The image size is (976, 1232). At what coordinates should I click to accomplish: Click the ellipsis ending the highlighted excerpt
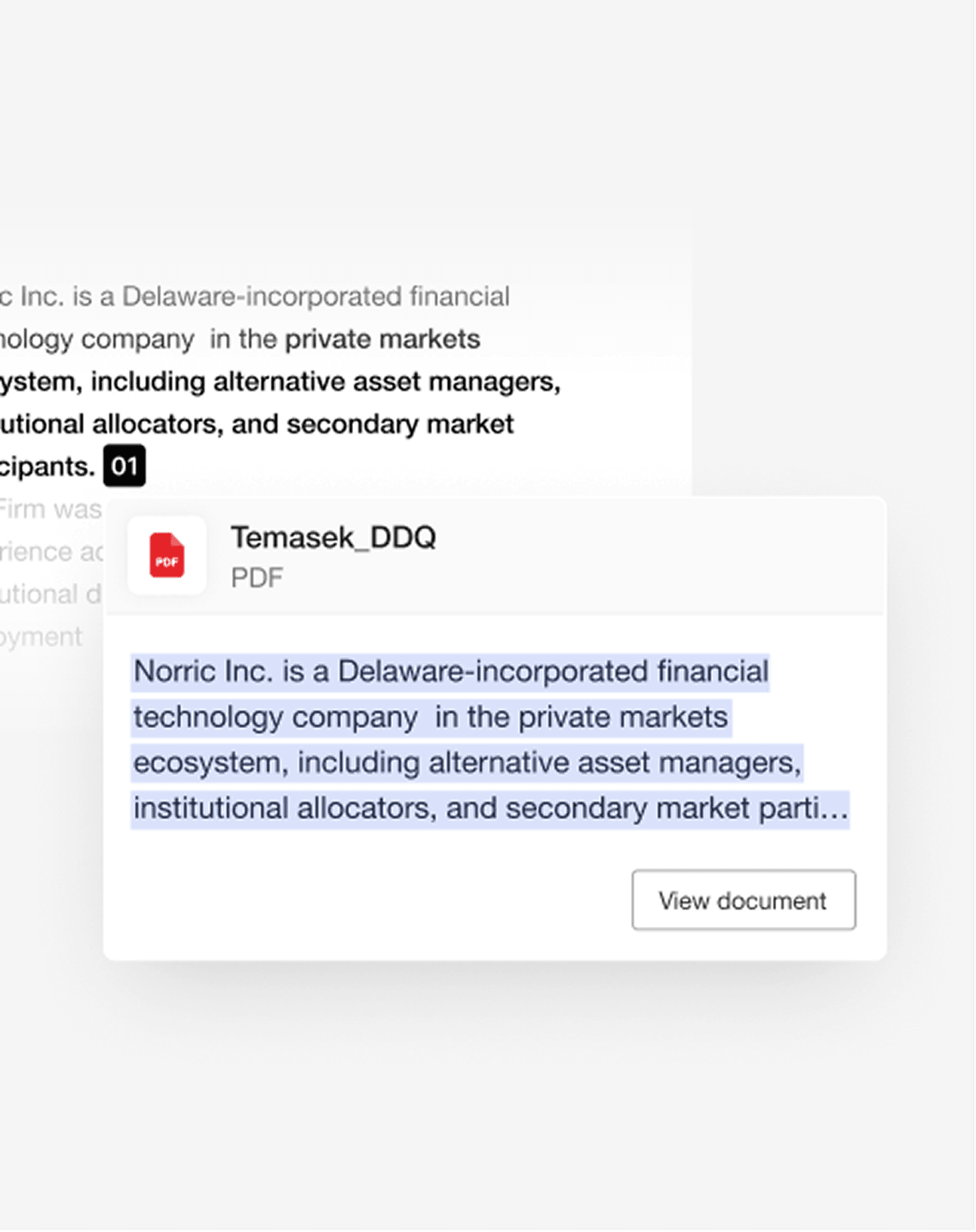(834, 810)
